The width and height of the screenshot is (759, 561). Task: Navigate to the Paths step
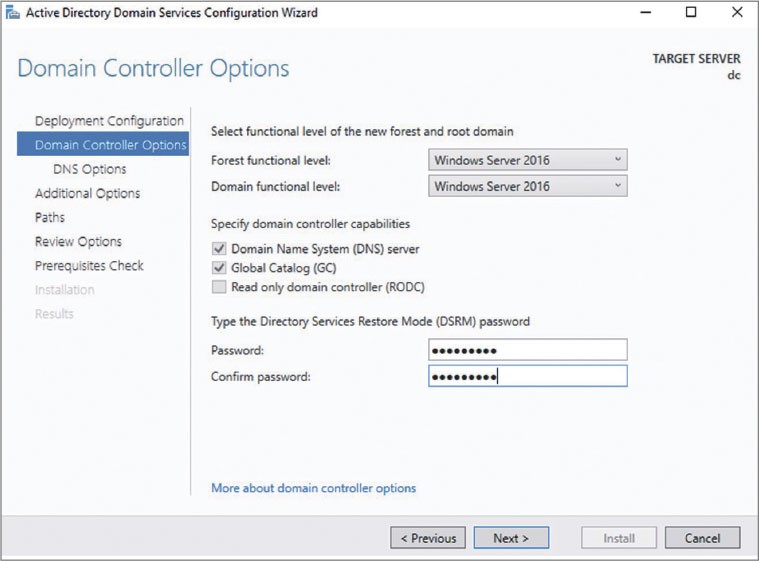[50, 217]
